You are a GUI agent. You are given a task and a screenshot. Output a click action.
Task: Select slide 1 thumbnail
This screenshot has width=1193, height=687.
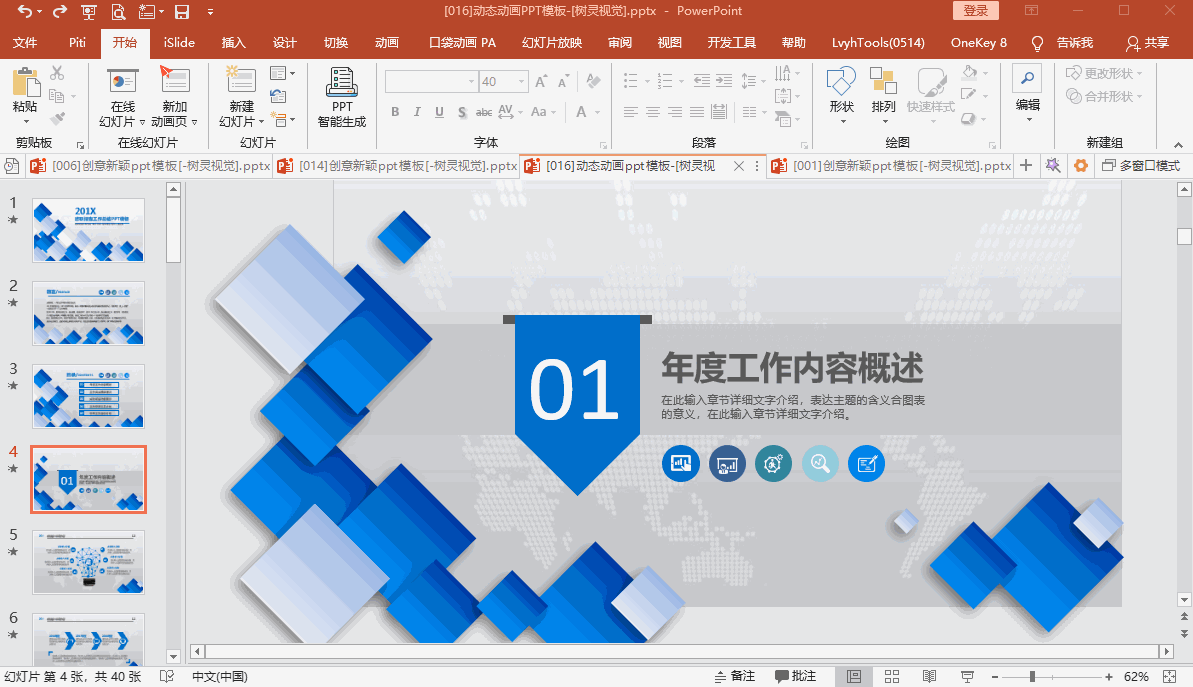(88, 230)
